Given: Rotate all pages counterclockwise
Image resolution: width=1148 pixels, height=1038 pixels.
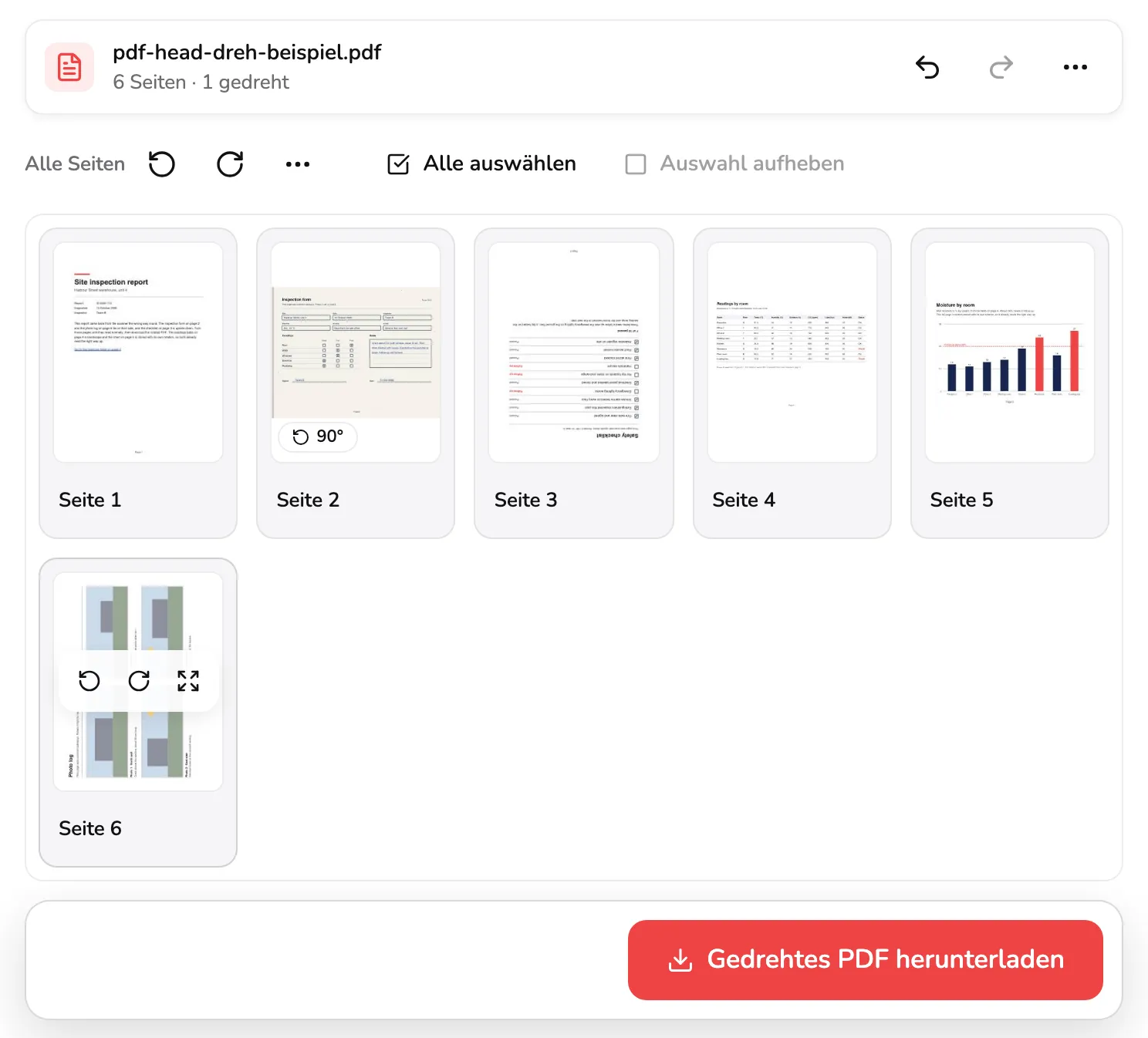Looking at the screenshot, I should (x=162, y=163).
